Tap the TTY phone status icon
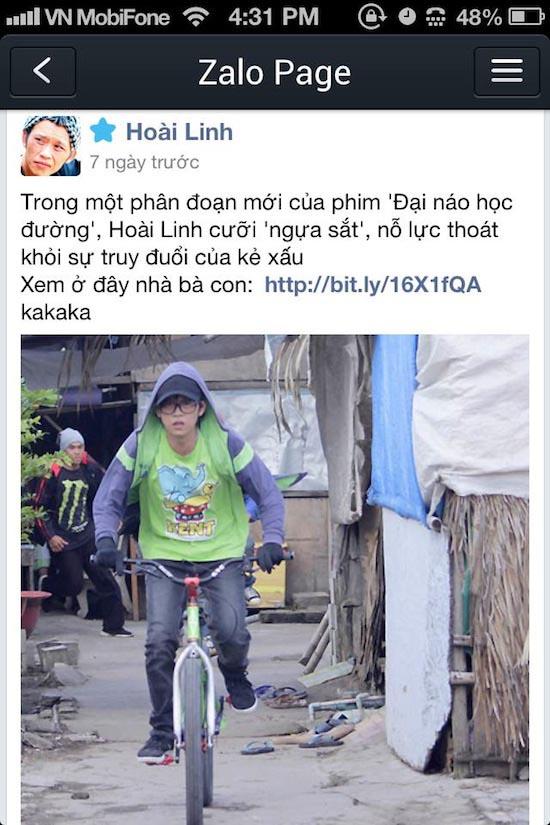Viewport: 550px width, 825px height. pos(435,17)
